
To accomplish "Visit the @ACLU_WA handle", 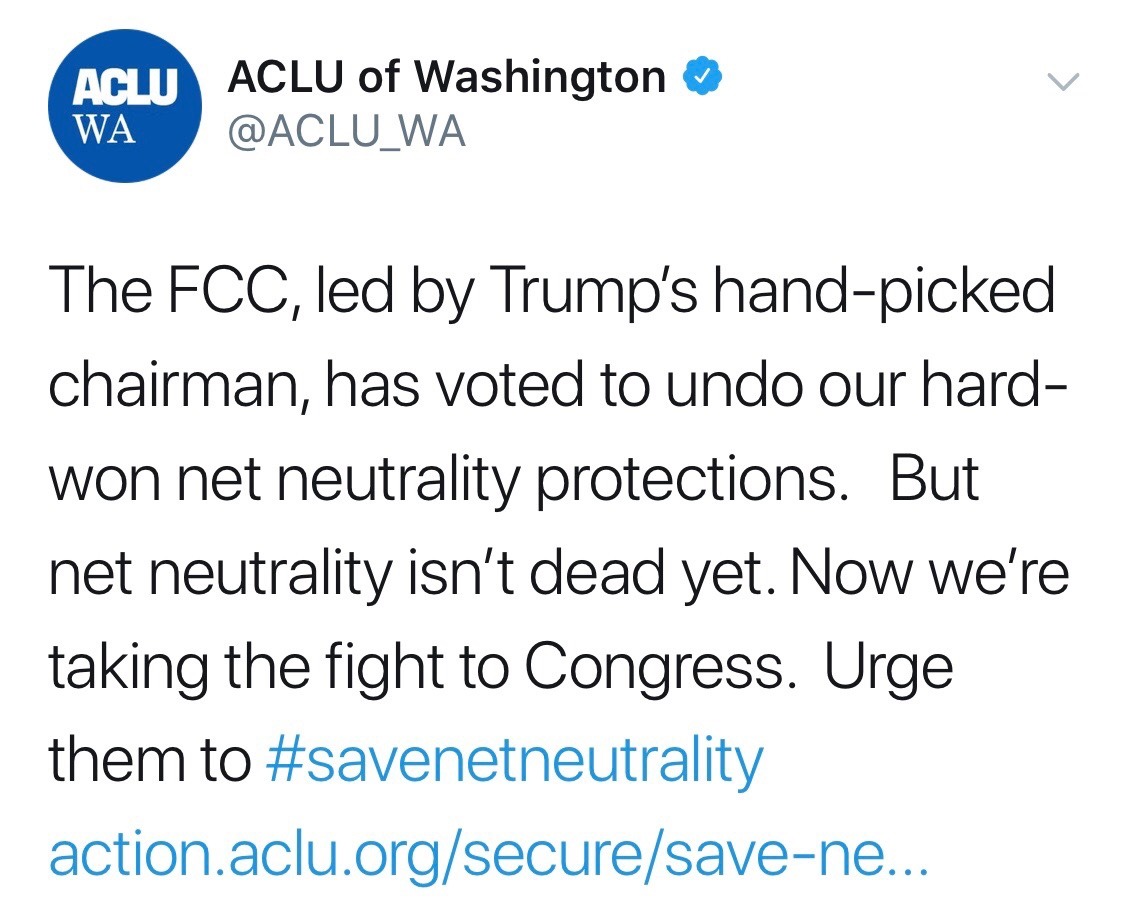I will tap(347, 131).
